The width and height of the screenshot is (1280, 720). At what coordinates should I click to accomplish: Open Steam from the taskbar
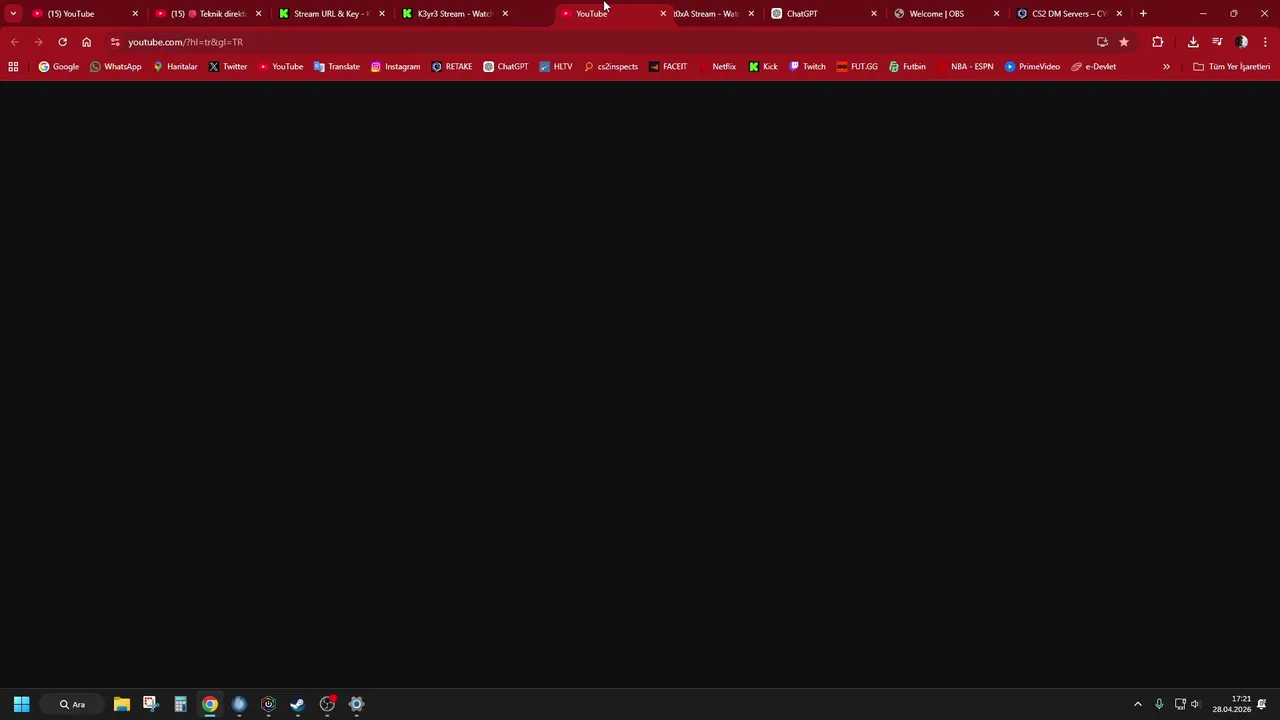coord(297,704)
